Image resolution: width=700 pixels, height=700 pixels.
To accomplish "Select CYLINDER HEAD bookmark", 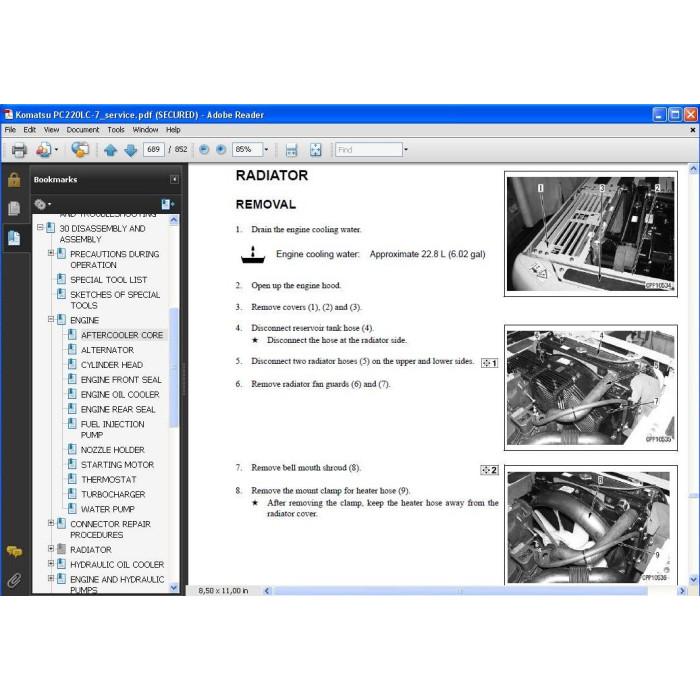I will tap(112, 365).
